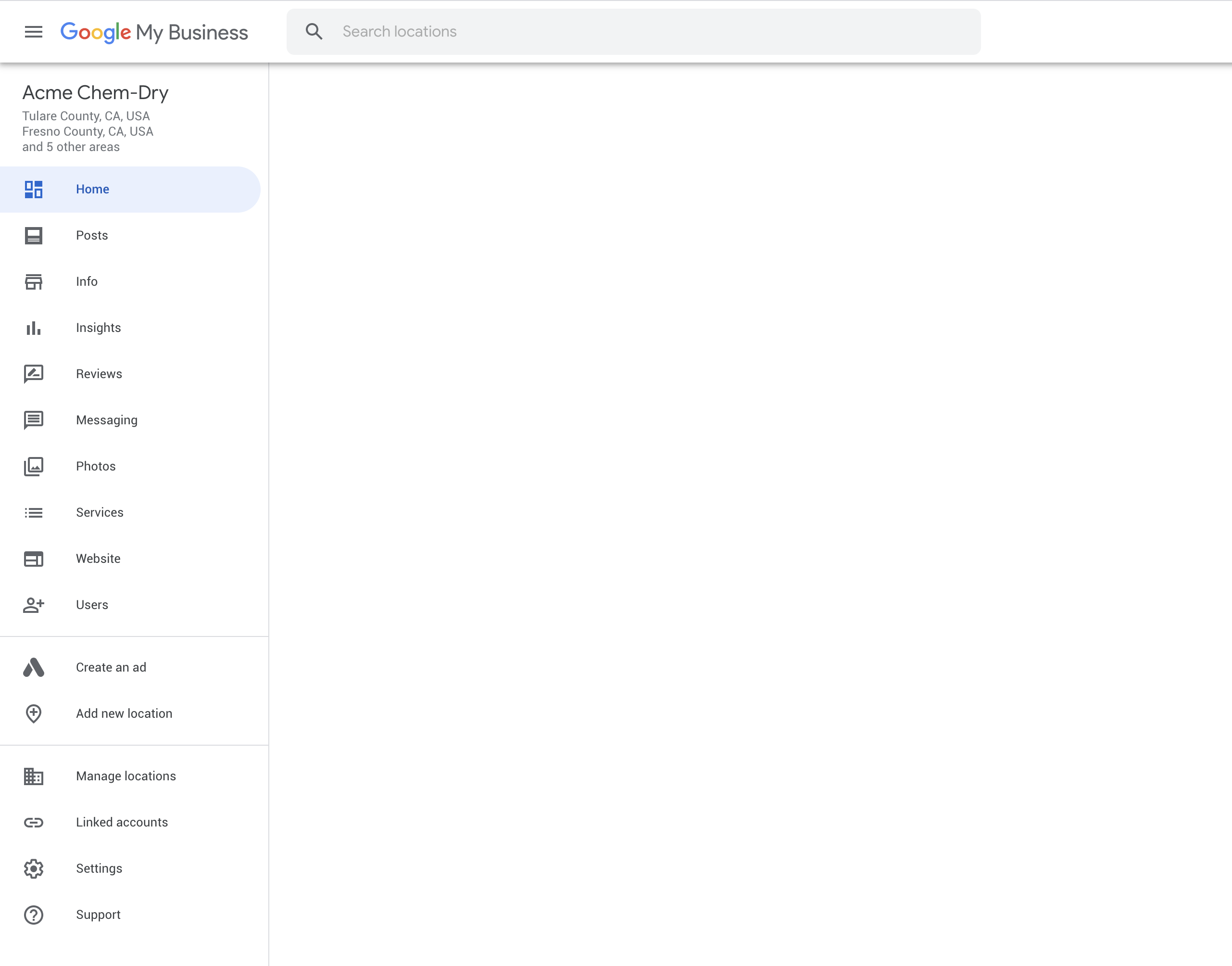Click the Settings gear icon
Screen dimensions: 1232x966
click(x=33, y=869)
